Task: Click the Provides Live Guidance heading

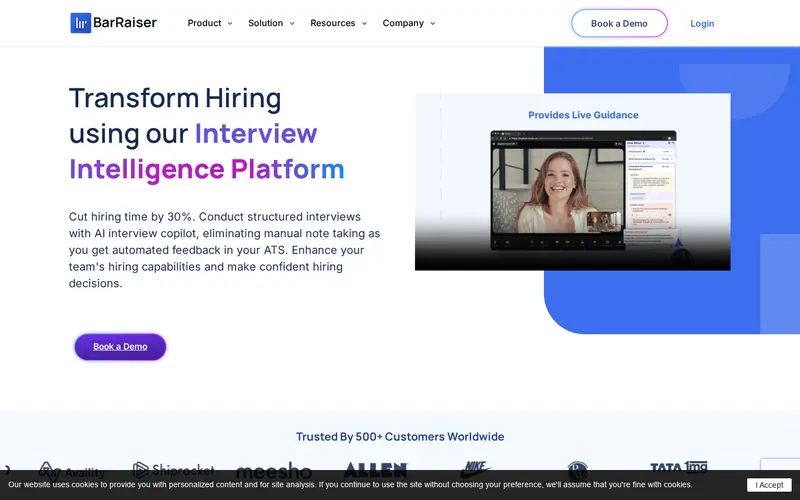Action: 583,115
